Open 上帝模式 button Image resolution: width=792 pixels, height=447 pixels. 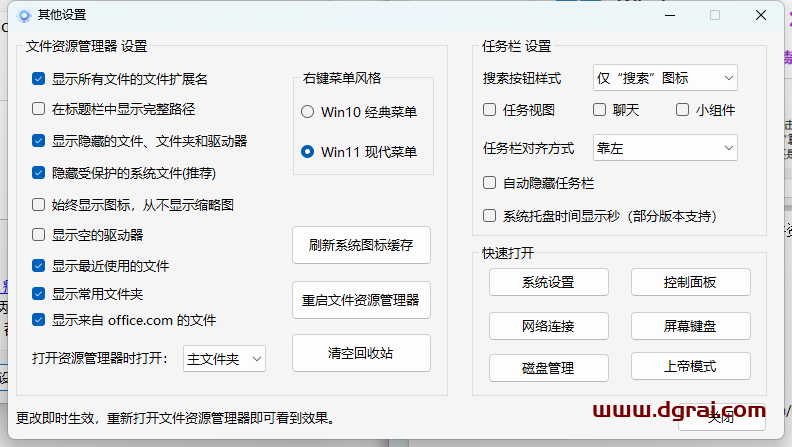tap(690, 366)
